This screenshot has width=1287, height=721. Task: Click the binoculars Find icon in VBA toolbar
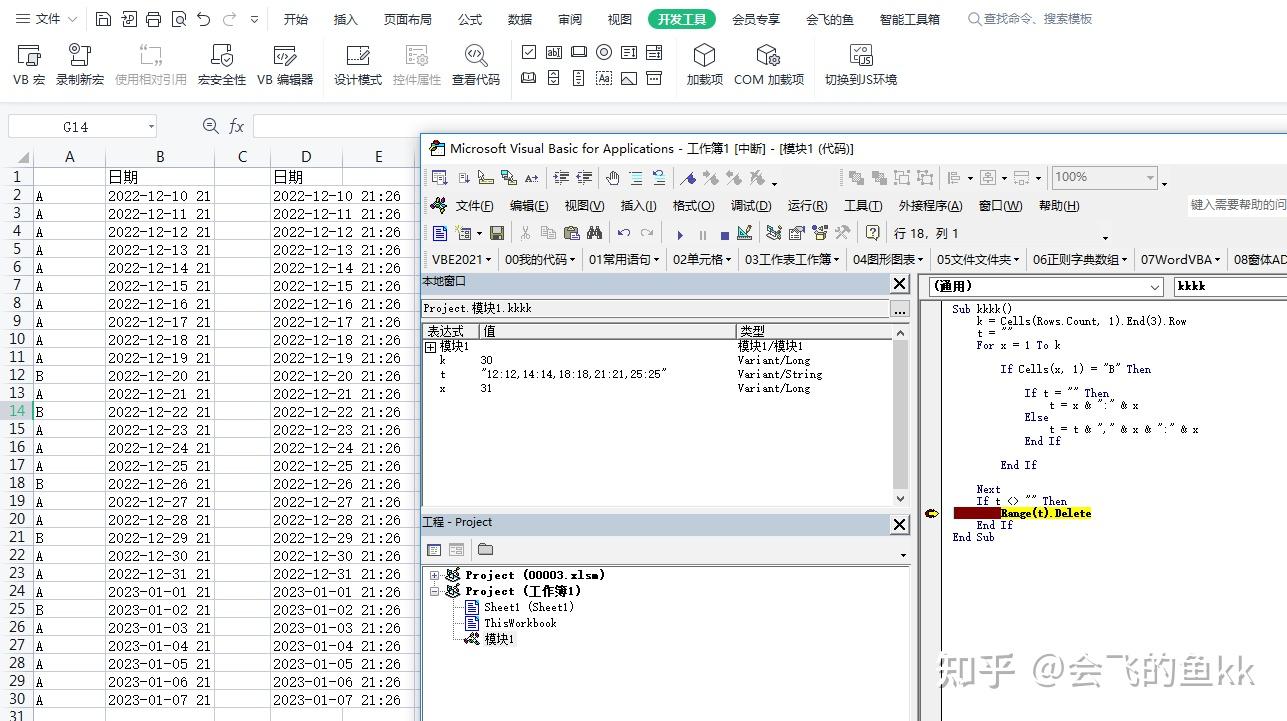coord(595,233)
